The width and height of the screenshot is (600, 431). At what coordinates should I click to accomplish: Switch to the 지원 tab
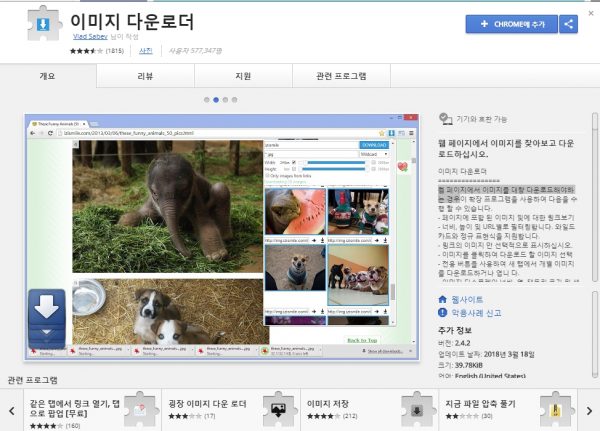pos(243,76)
